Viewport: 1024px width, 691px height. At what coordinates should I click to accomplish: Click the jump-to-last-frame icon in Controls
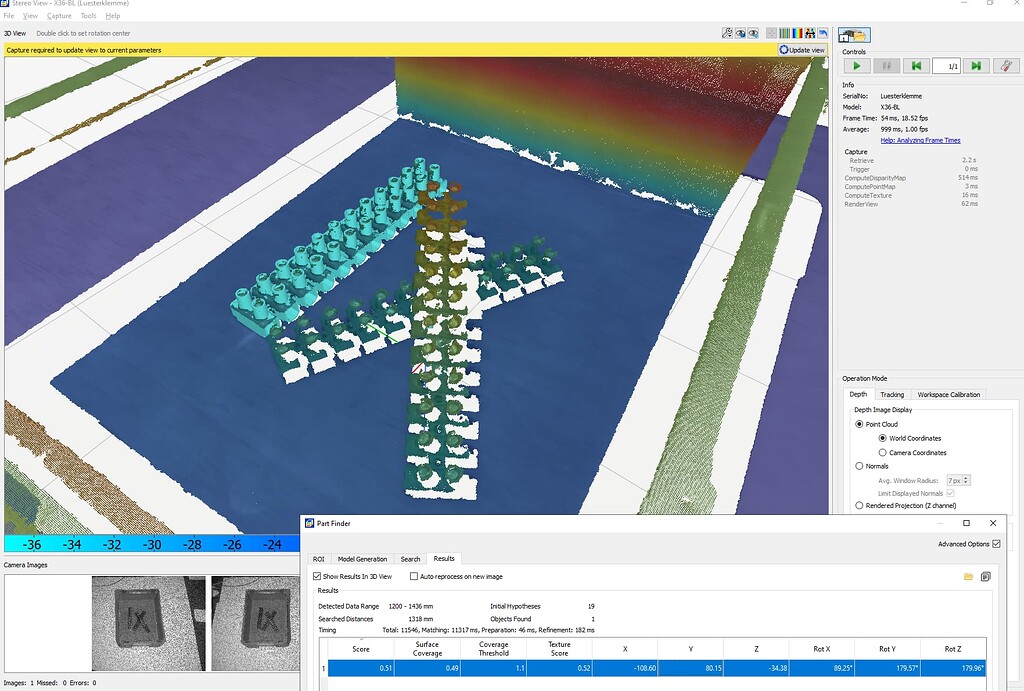click(975, 66)
